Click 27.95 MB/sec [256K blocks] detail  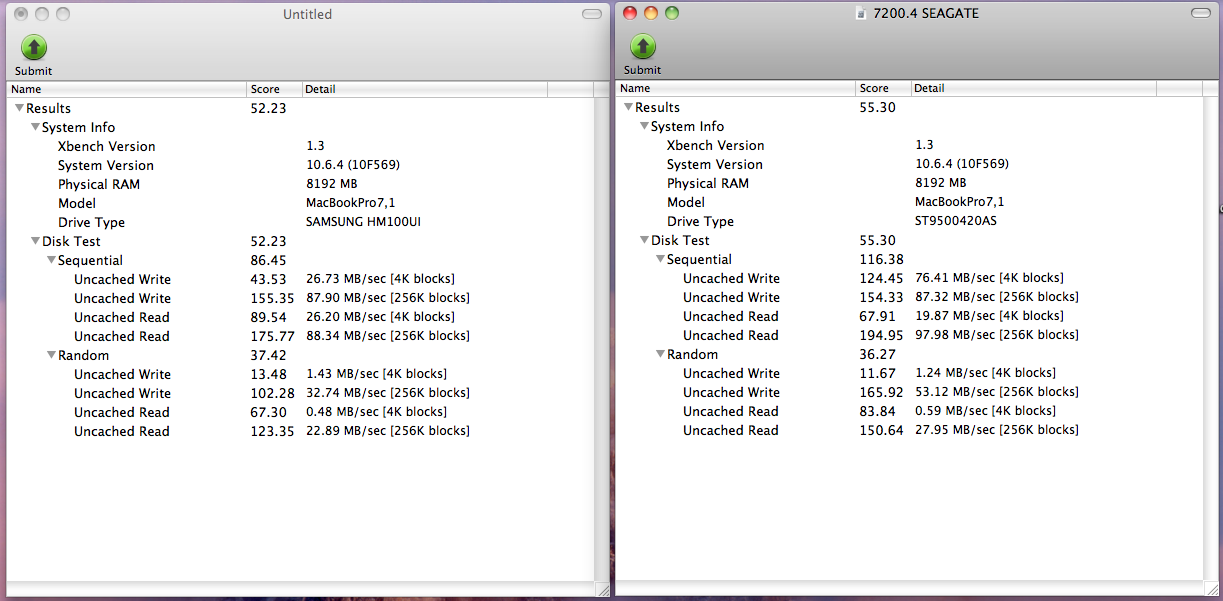click(x=997, y=430)
